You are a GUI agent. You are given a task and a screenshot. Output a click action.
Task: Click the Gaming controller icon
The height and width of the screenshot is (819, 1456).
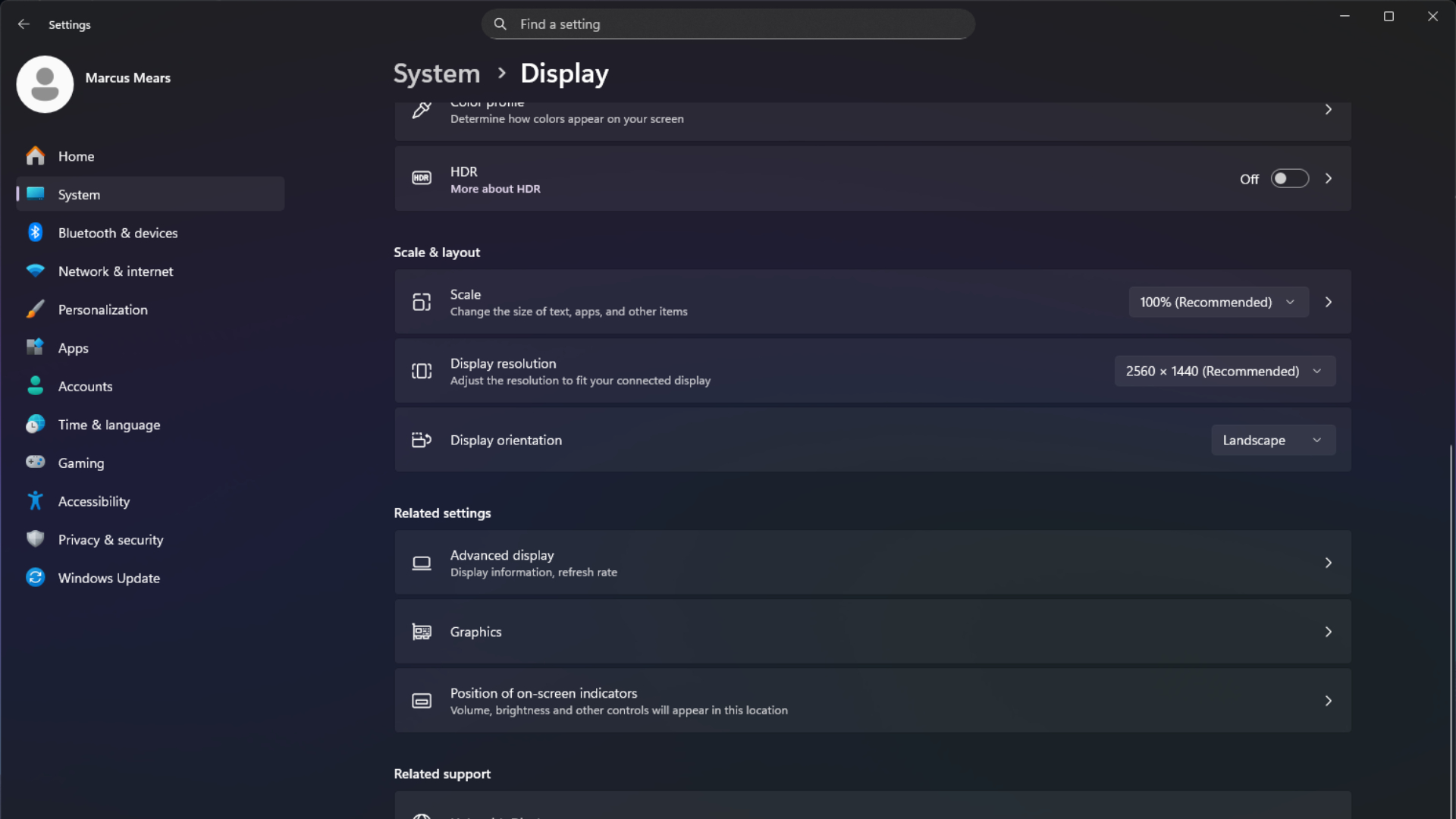click(36, 463)
